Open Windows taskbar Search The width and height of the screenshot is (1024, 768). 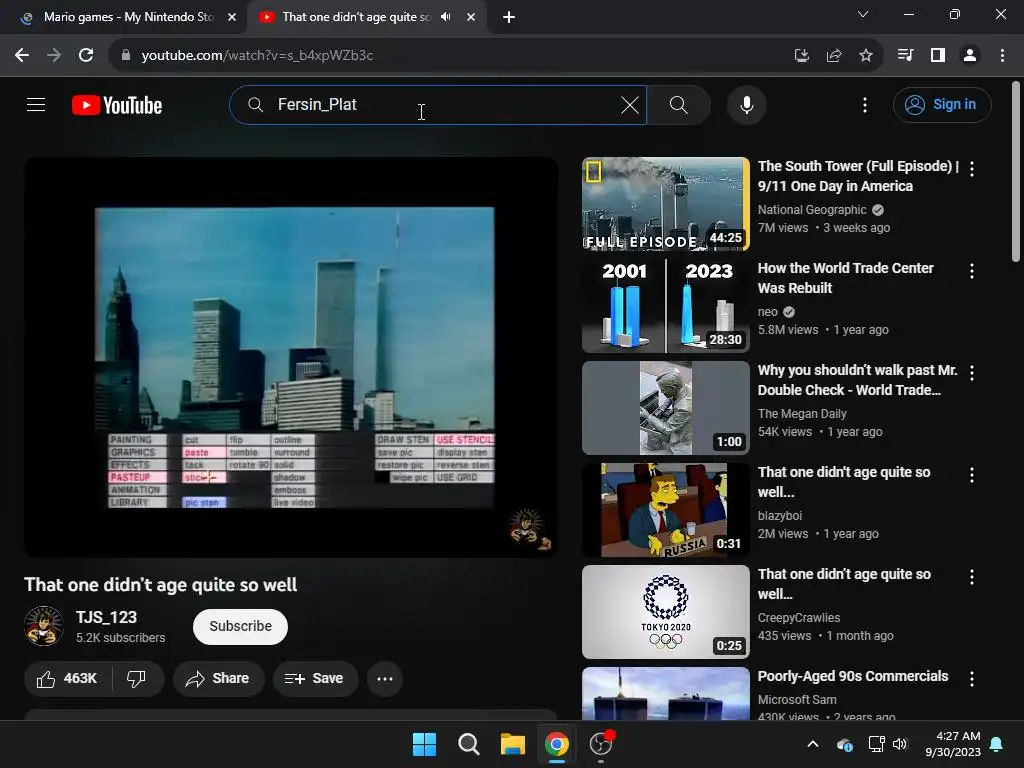coord(468,744)
